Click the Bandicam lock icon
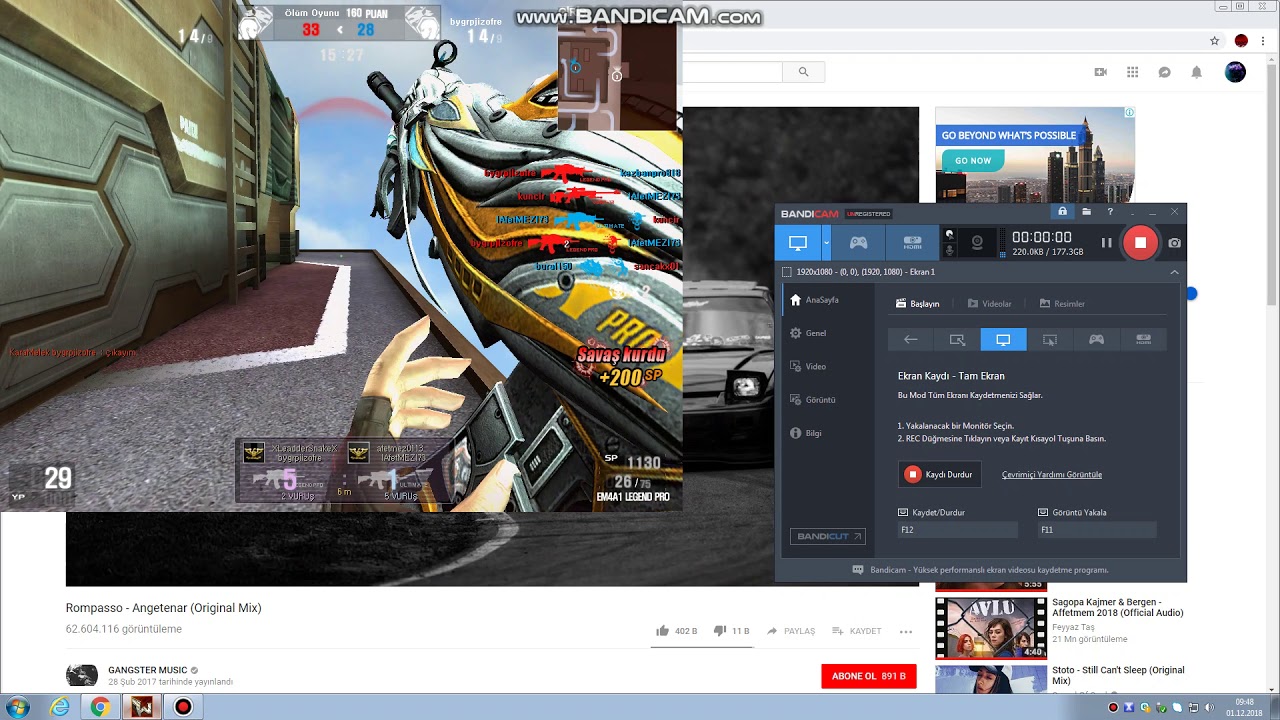 [1062, 212]
